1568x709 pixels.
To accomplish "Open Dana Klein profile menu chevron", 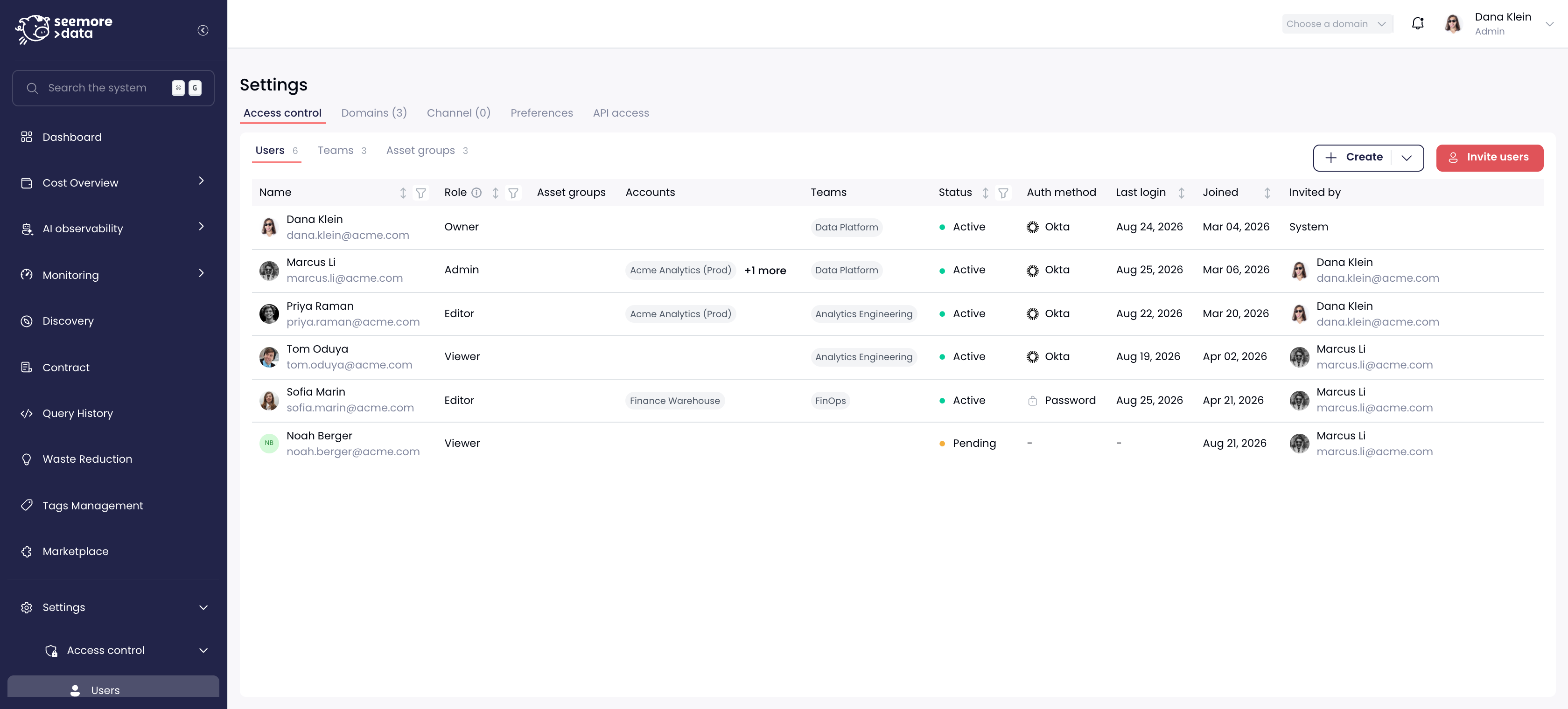I will point(1549,24).
